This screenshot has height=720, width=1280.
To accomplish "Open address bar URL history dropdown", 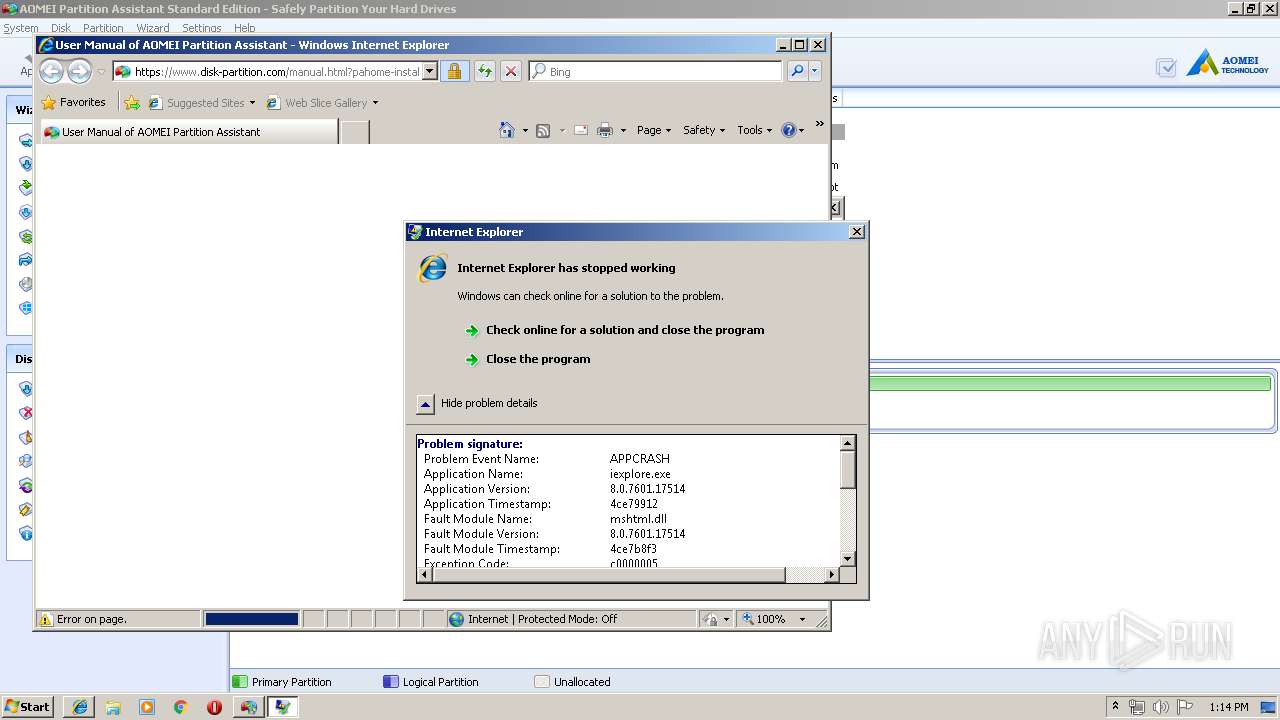I will pyautogui.click(x=430, y=71).
